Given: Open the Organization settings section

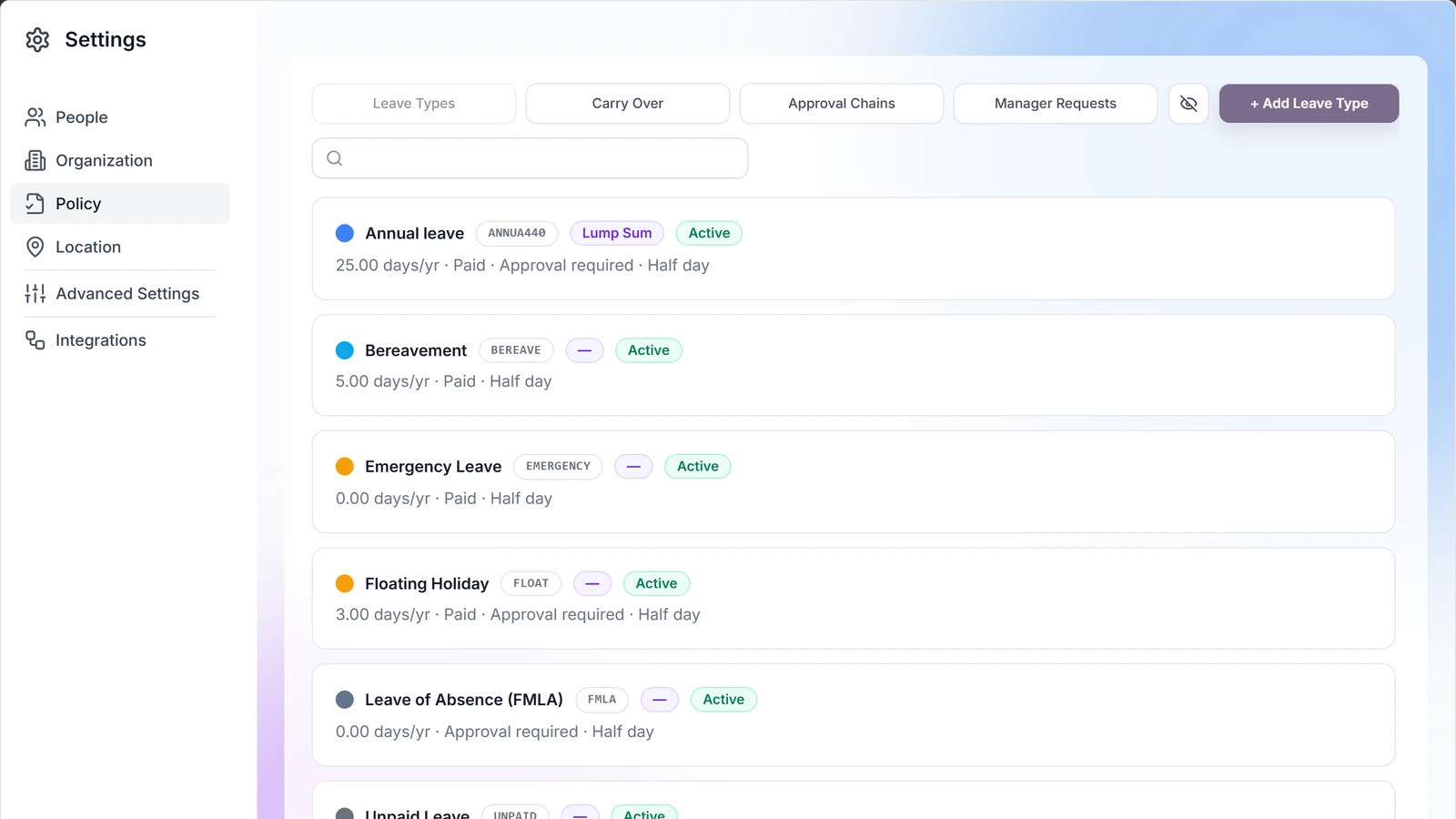Looking at the screenshot, I should click(x=120, y=160).
